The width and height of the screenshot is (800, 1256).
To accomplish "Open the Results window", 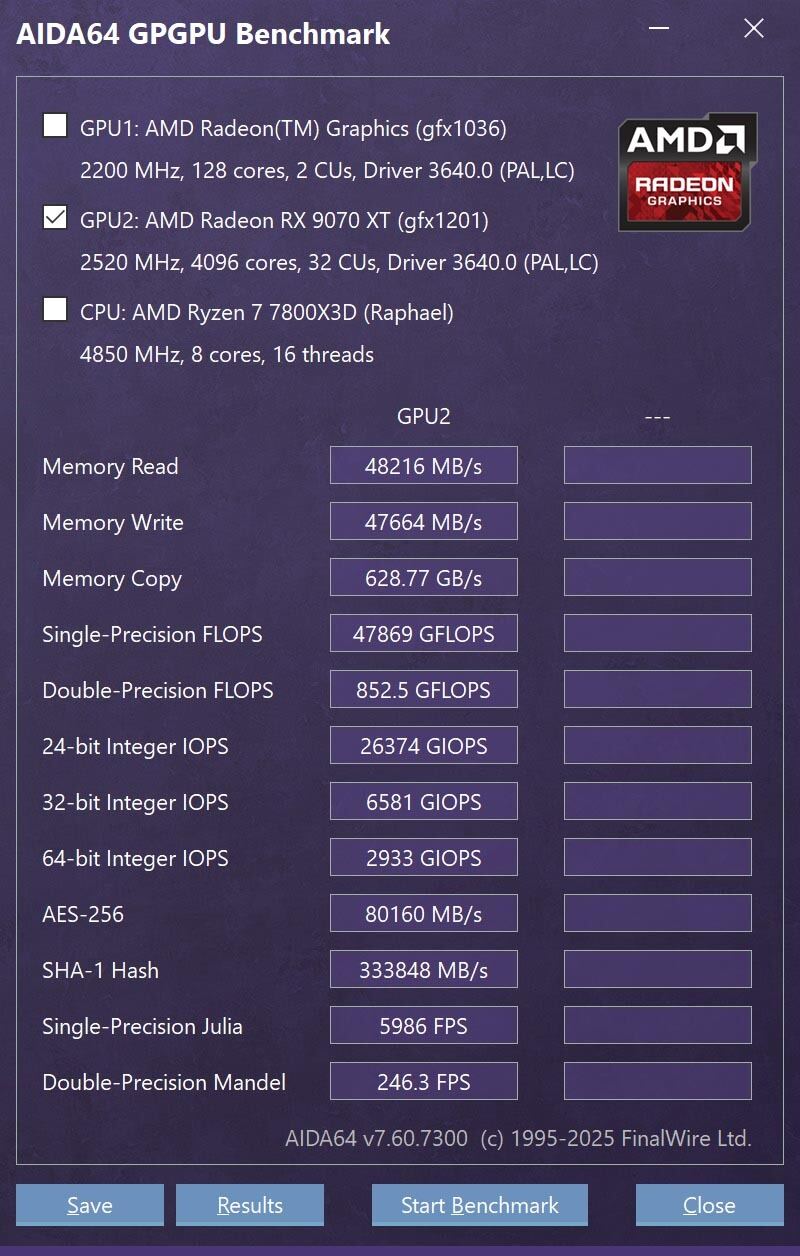I will (x=250, y=1205).
